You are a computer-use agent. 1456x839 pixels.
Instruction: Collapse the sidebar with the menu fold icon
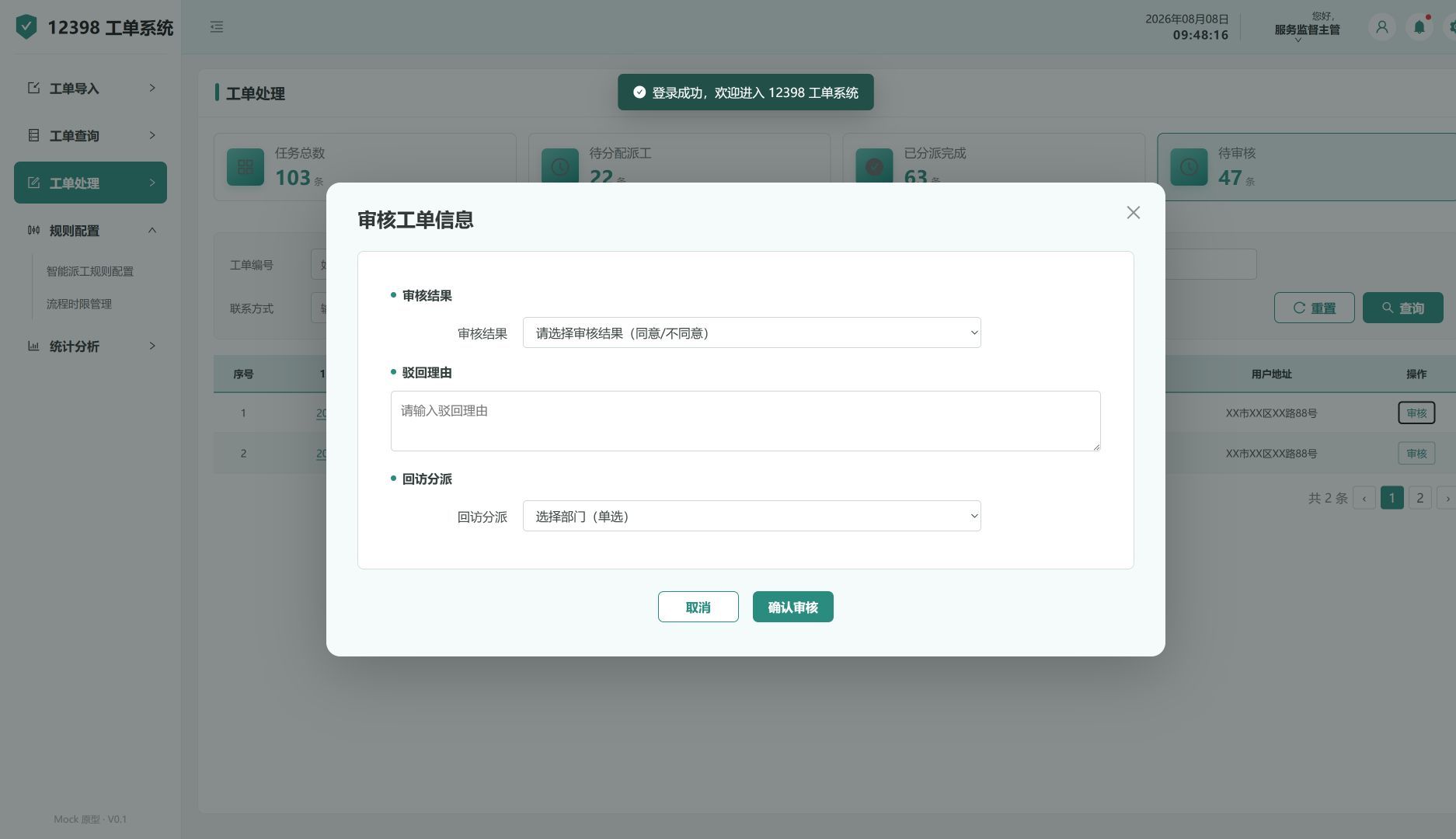tap(217, 27)
